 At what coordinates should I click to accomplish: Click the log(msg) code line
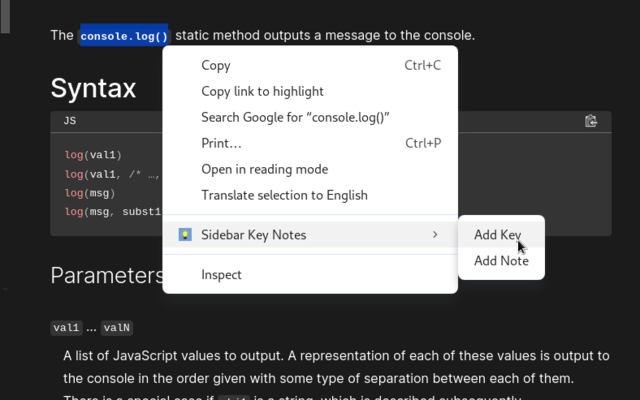pos(90,193)
